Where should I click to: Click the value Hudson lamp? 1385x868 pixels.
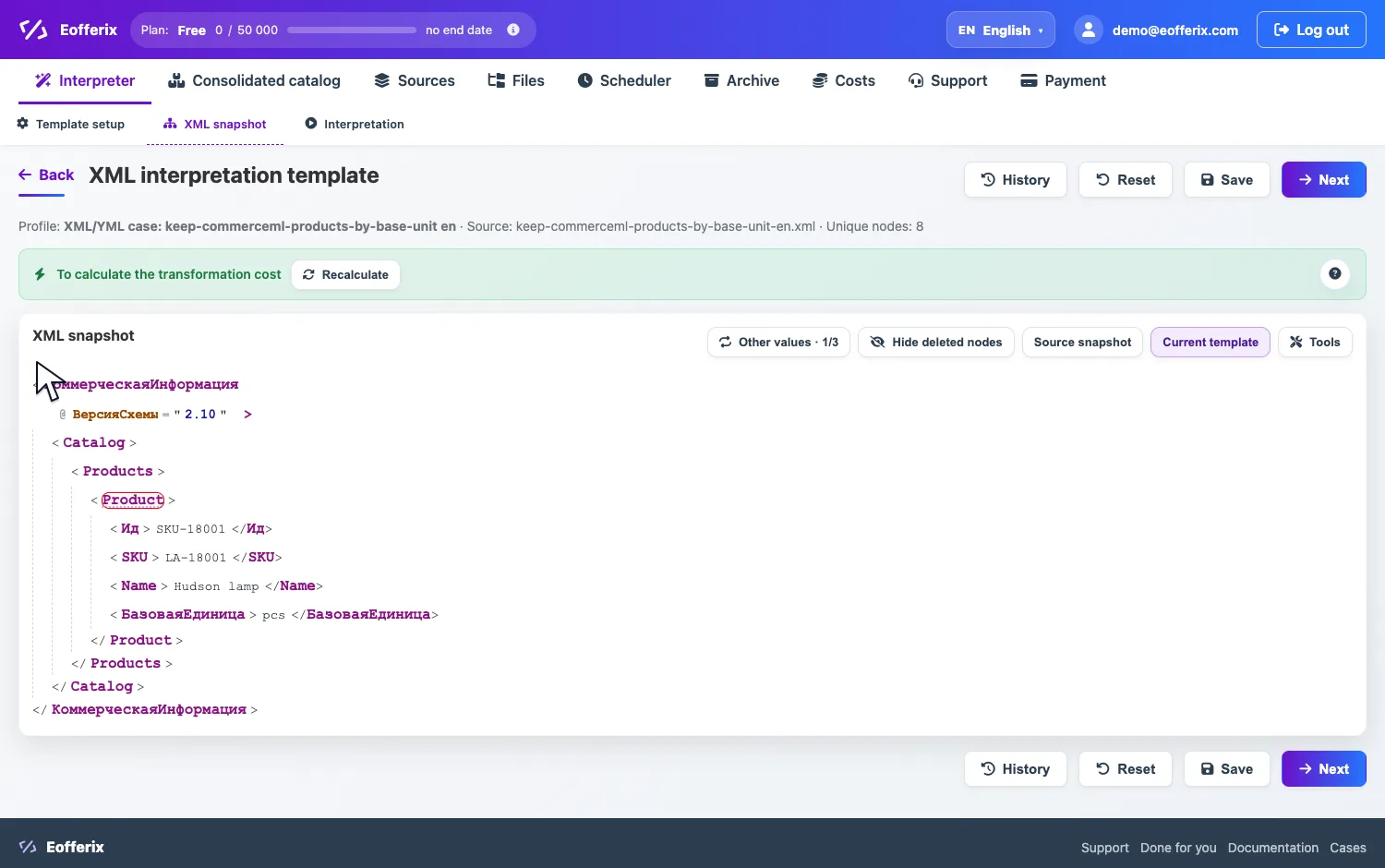point(216,586)
